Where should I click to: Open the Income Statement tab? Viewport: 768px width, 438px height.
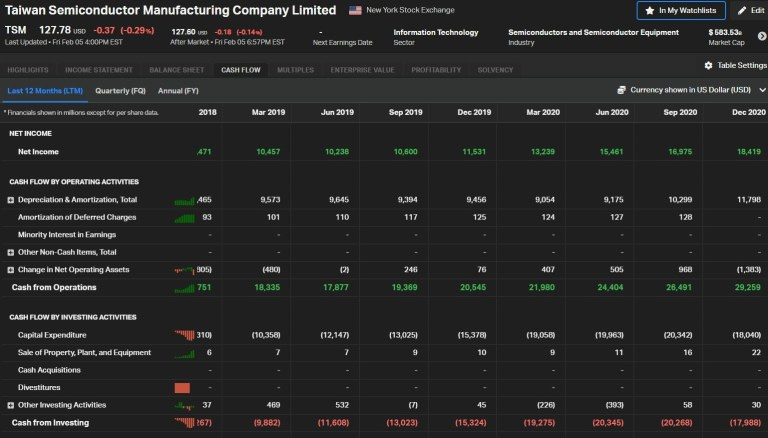tap(99, 70)
